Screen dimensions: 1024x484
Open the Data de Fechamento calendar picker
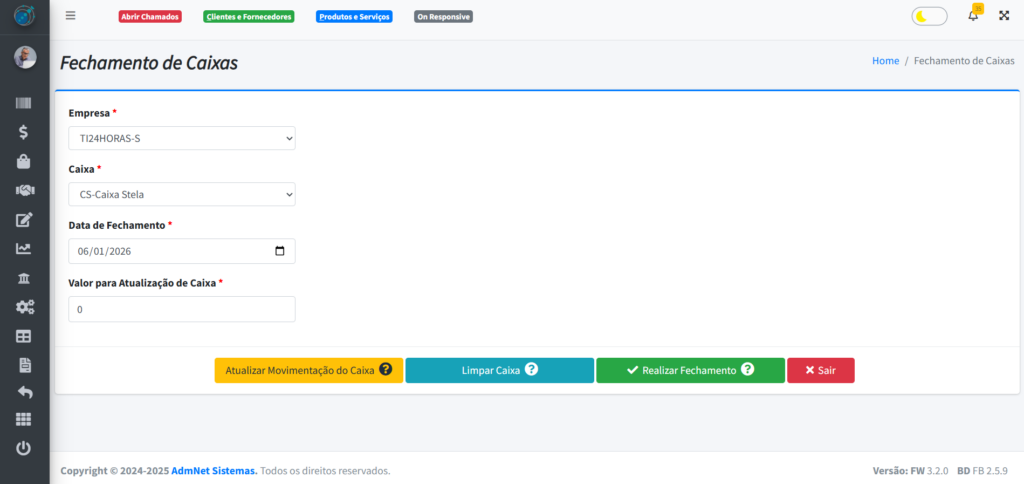pos(279,251)
